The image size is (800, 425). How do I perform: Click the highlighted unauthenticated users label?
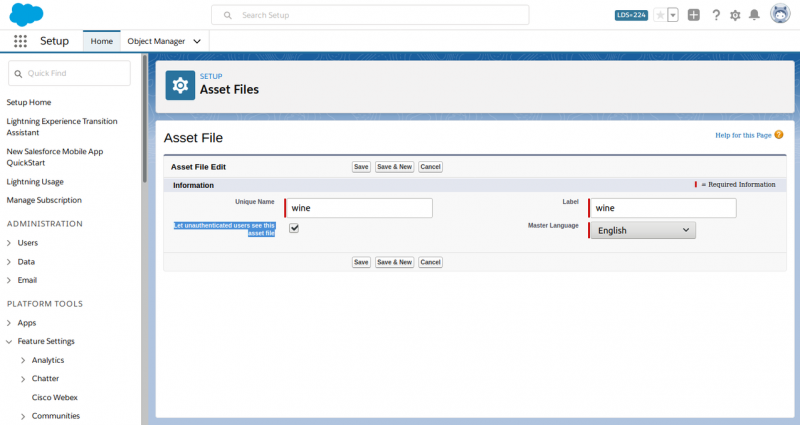point(224,229)
